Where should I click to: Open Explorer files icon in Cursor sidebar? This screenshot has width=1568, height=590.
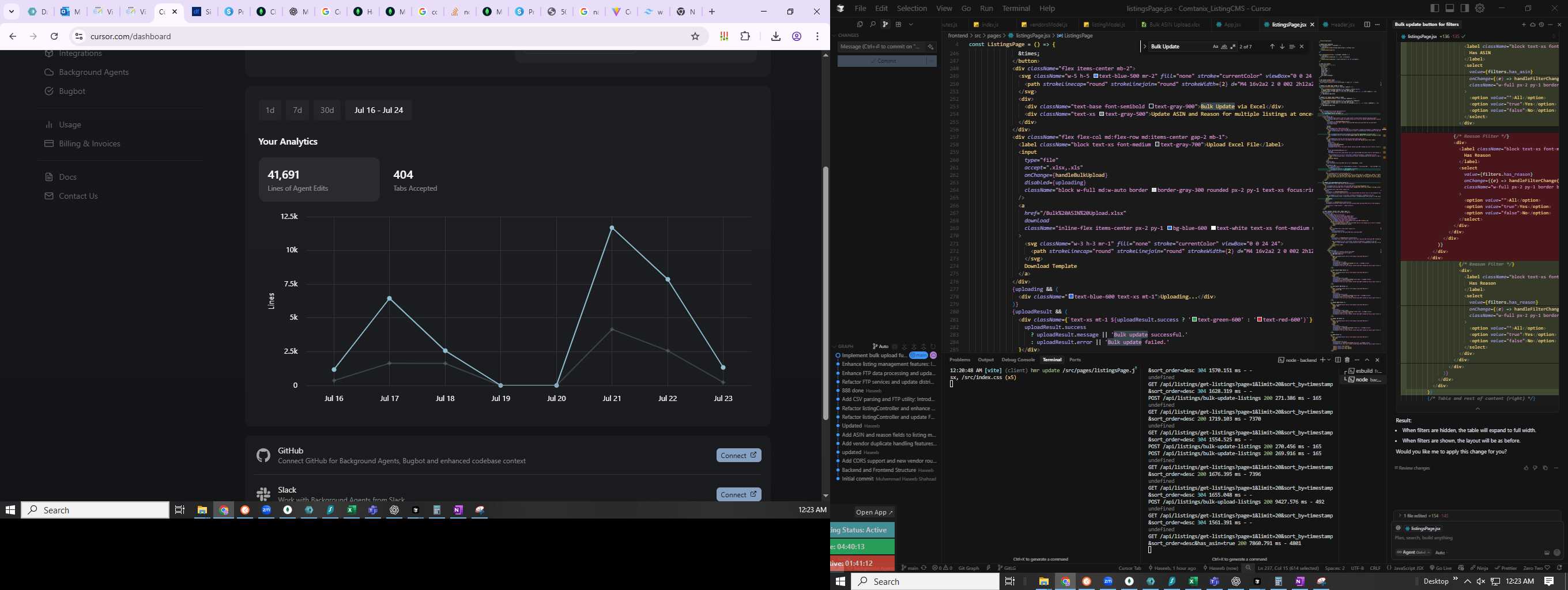[x=860, y=25]
